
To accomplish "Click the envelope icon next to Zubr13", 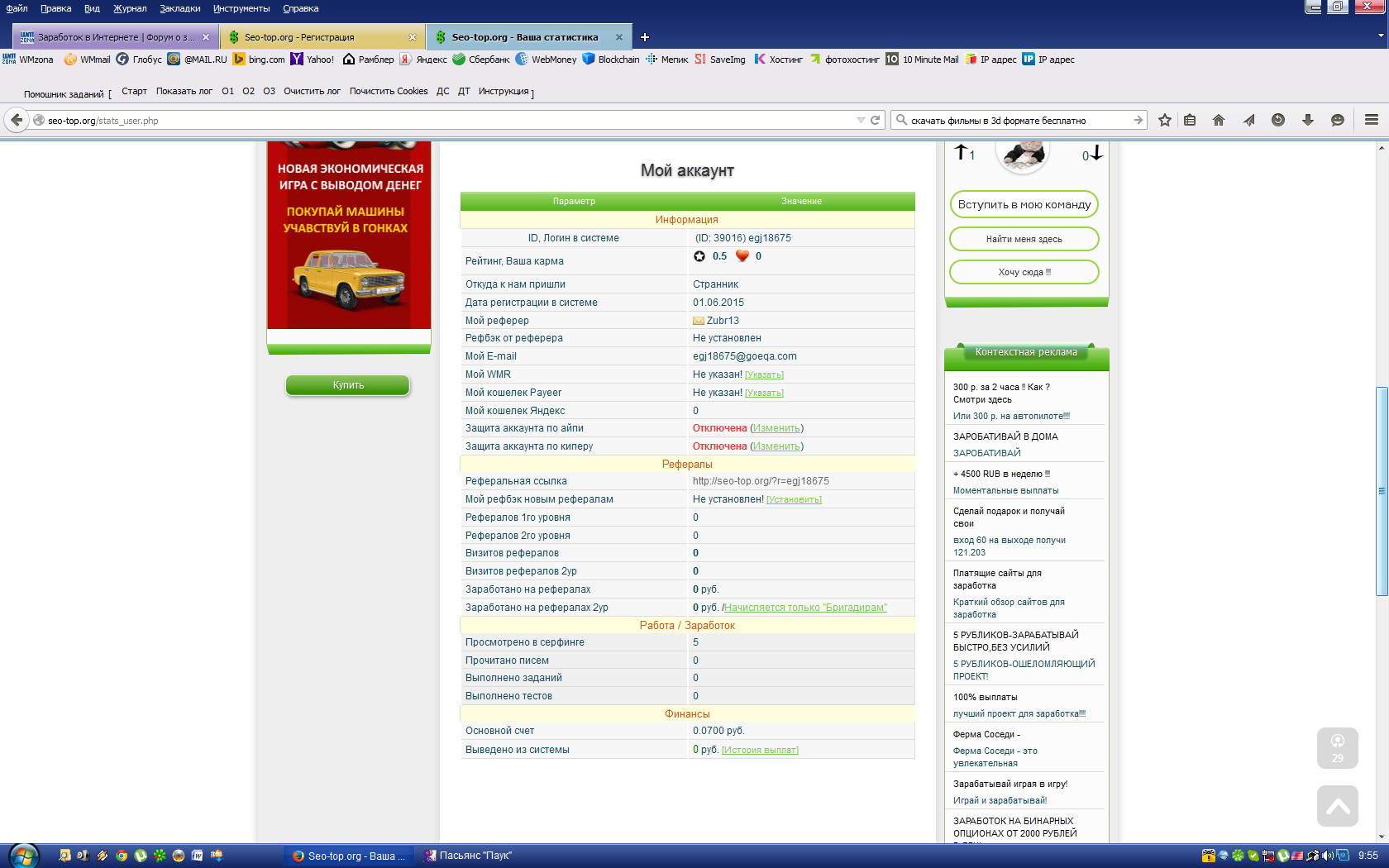I will click(699, 321).
